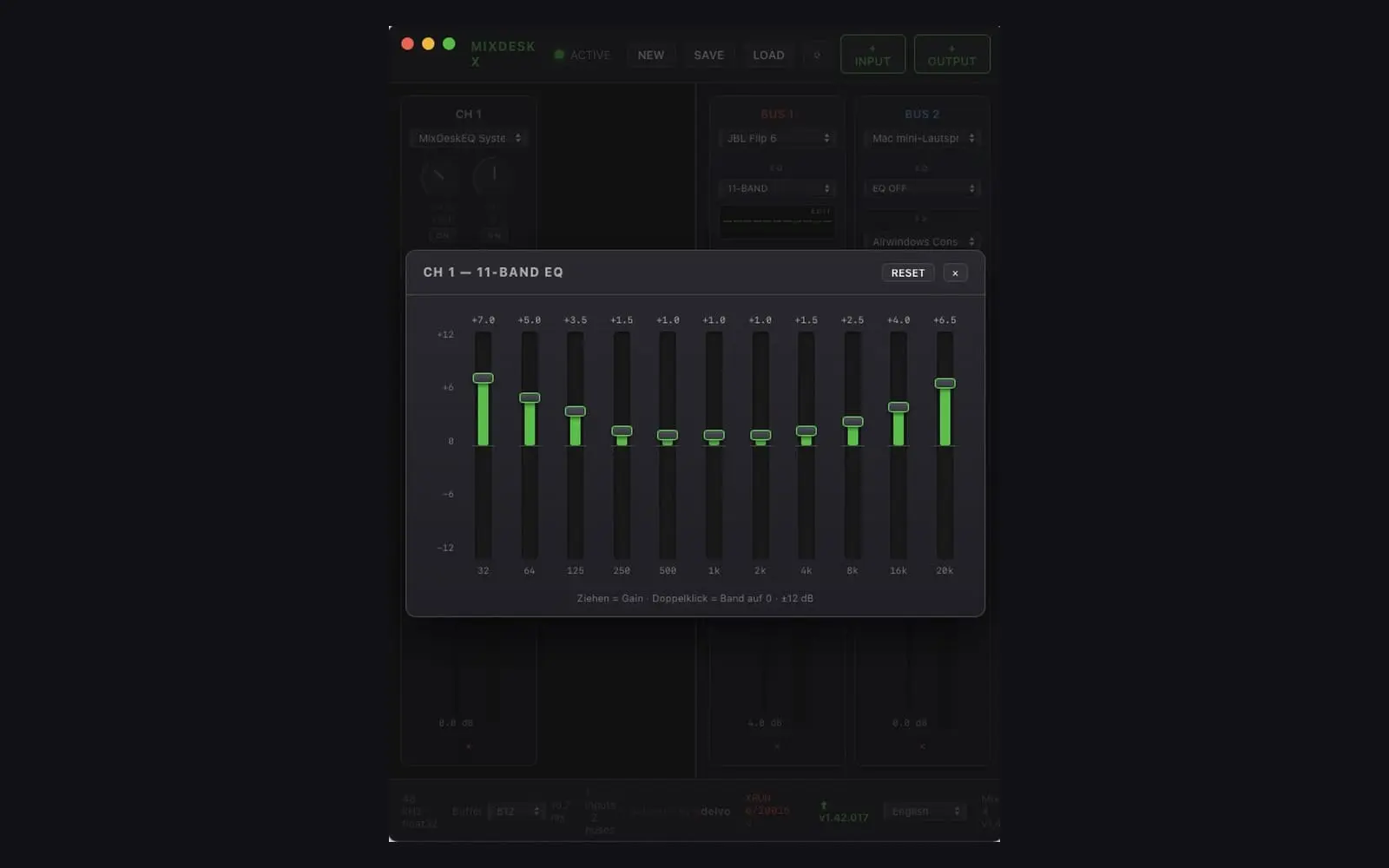The image size is (1389, 868).
Task: Open BUS 2 Airwindows Cons FX dropdown
Action: (x=922, y=241)
